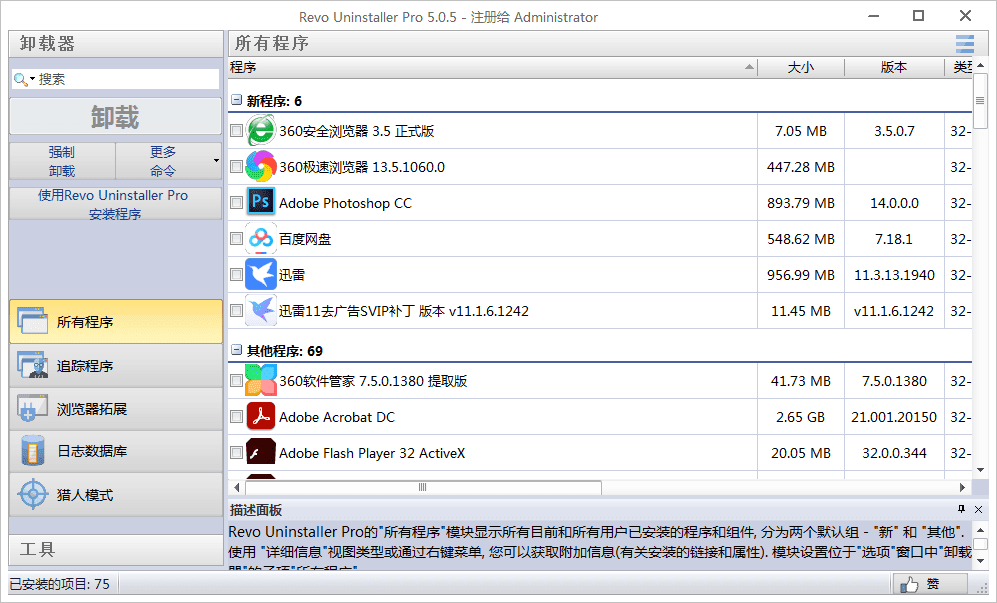This screenshot has width=997, height=603.
Task: Switch to 浏览器拓展 module
Action: coord(116,408)
